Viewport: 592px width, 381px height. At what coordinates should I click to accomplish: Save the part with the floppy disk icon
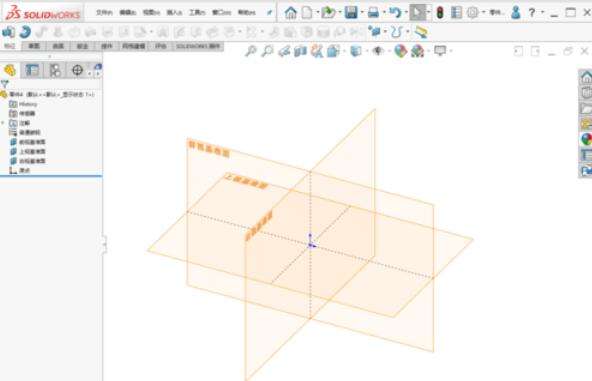tap(351, 13)
